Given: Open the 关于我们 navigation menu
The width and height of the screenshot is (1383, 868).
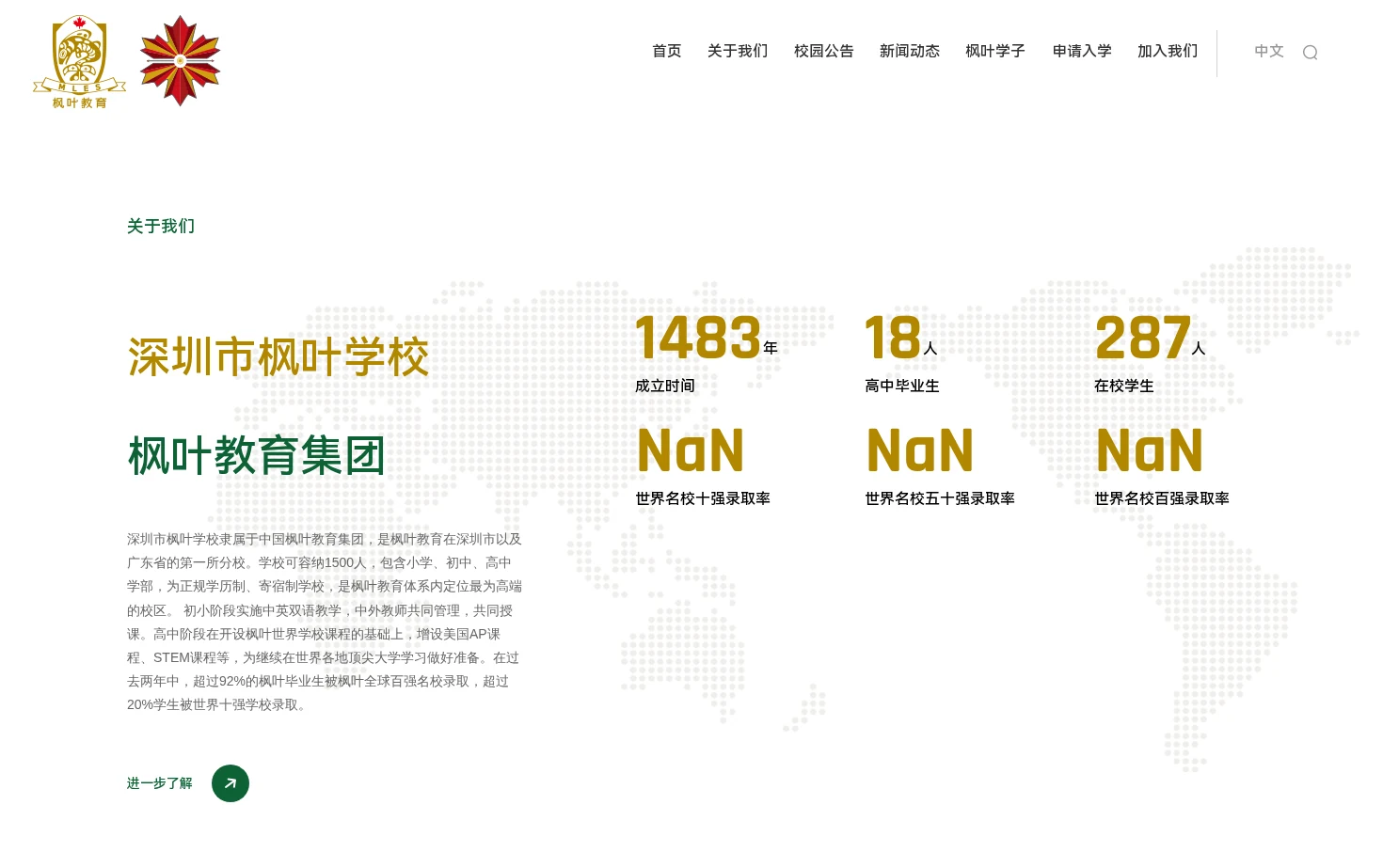Looking at the screenshot, I should coord(738,51).
